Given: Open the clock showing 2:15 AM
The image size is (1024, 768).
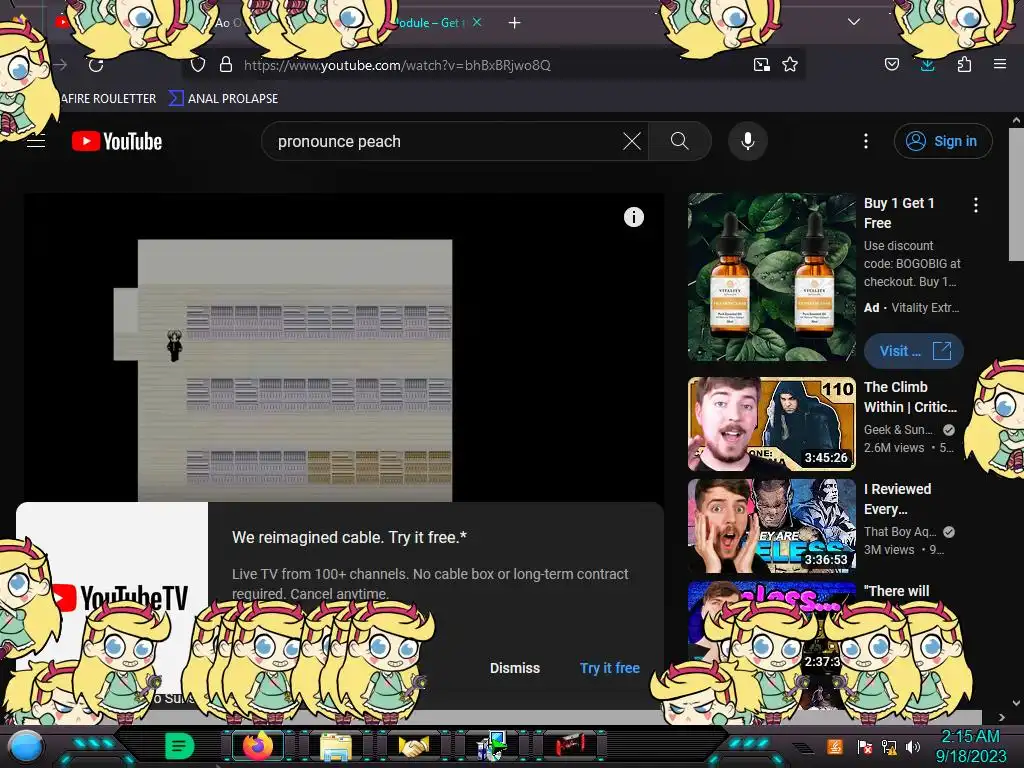Looking at the screenshot, I should [971, 746].
